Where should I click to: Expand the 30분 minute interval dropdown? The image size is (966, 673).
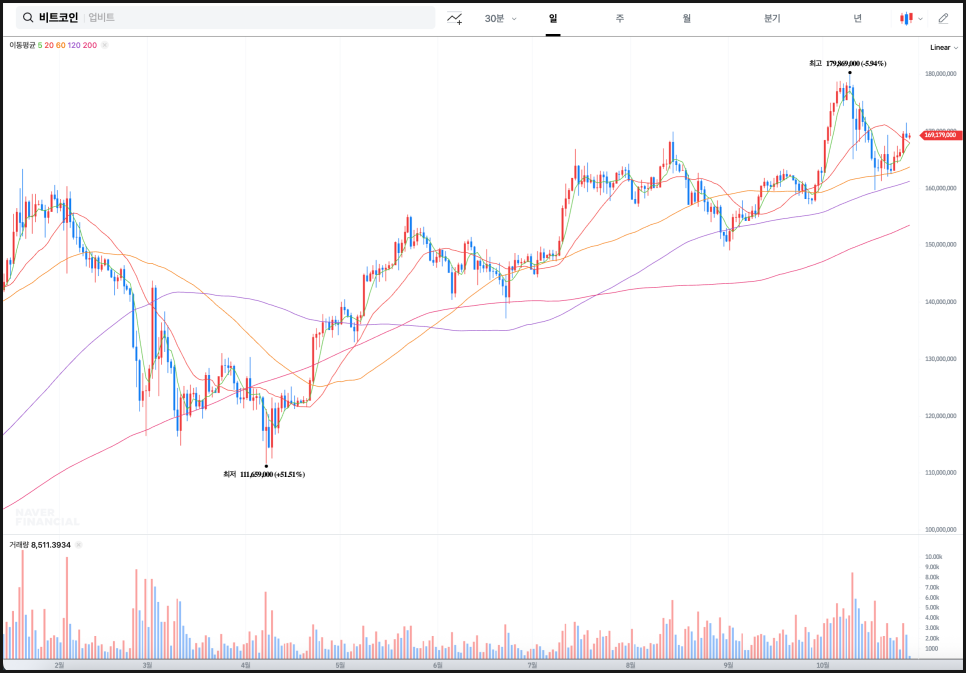coord(500,18)
